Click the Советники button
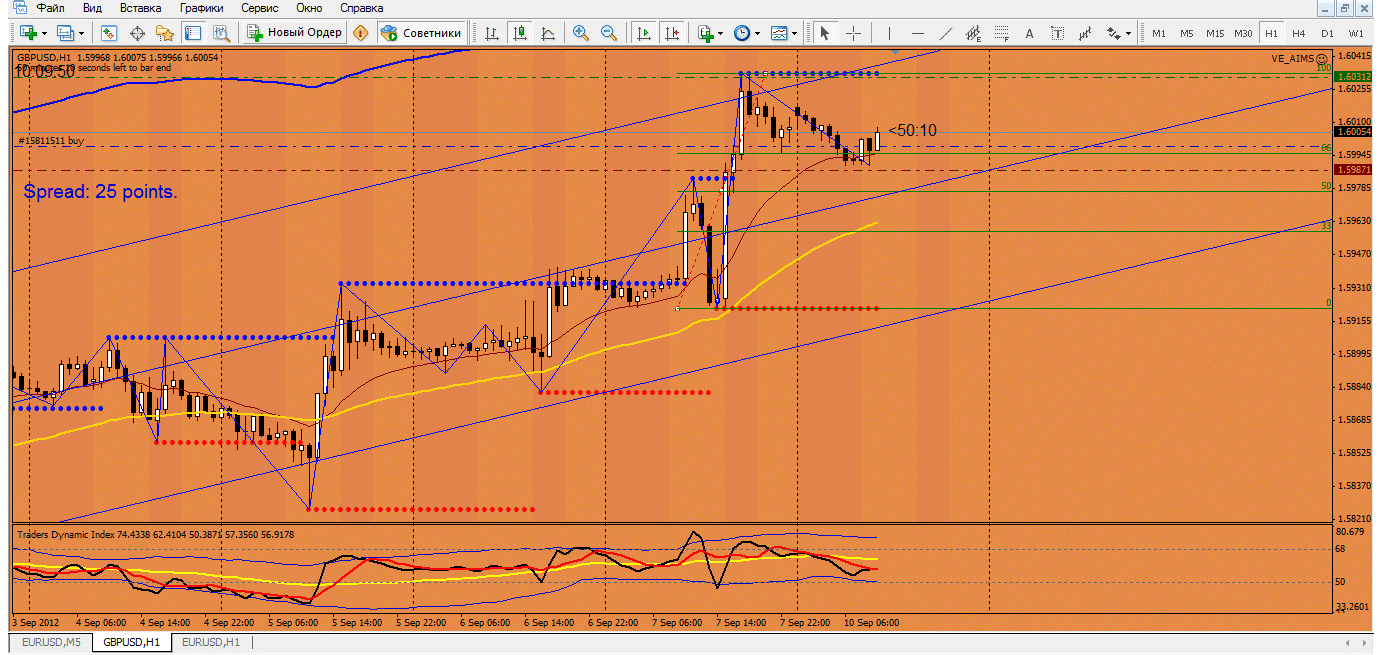This screenshot has height=655, width=1382. tap(421, 33)
